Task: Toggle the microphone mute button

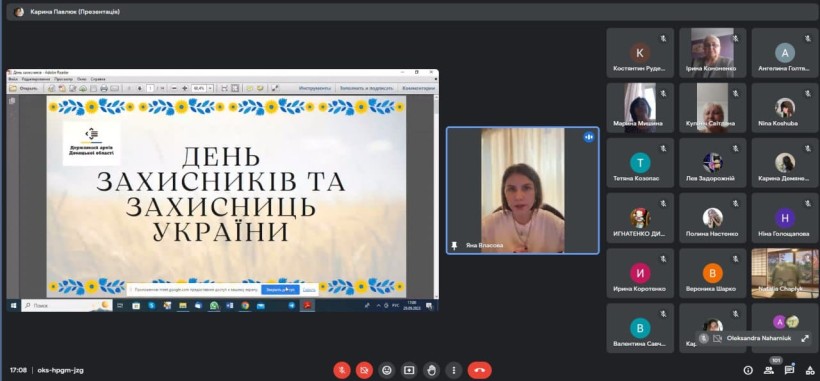Action: (341, 370)
